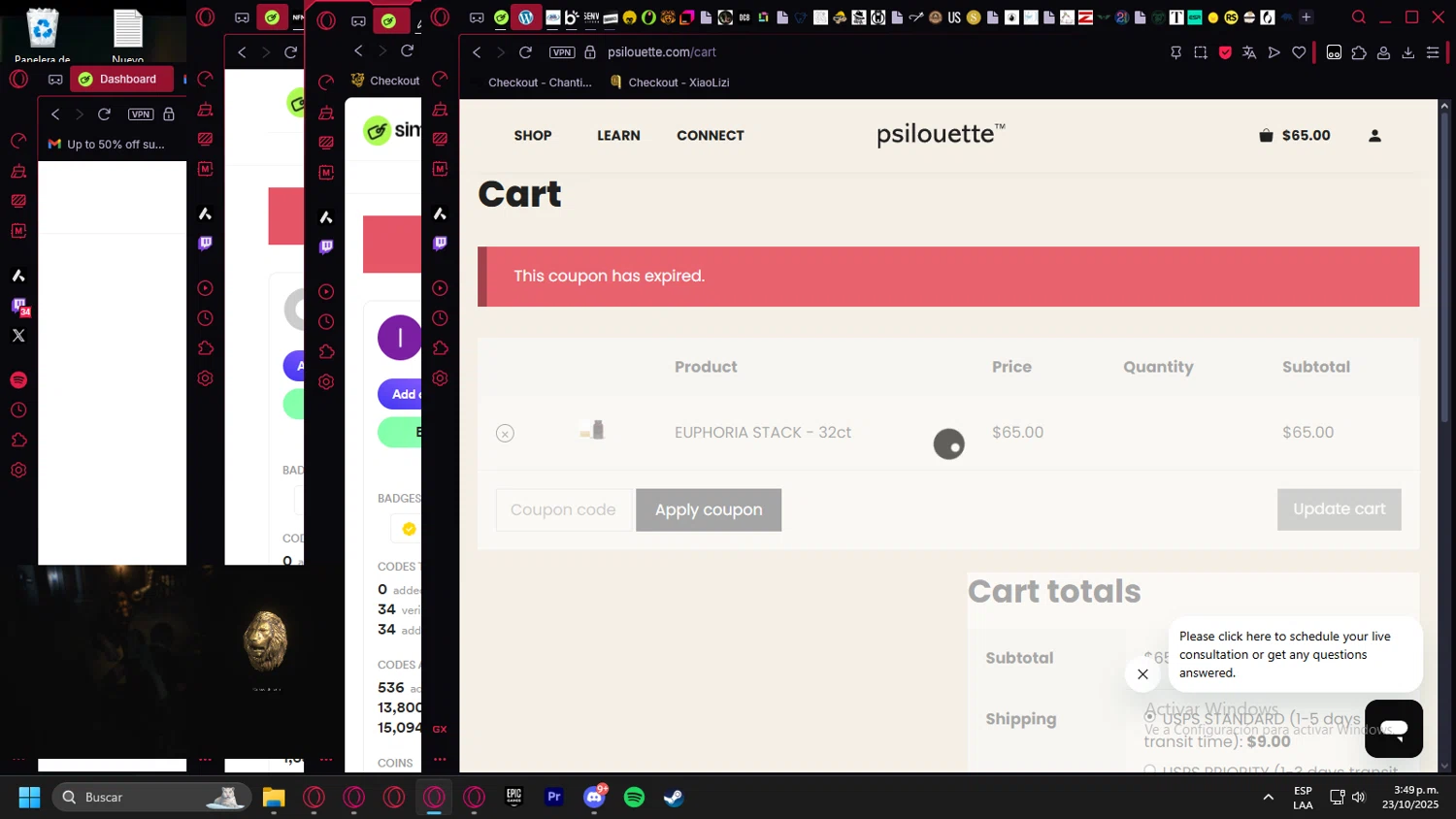1456x819 pixels.
Task: Open Epic Games from the taskbar
Action: (x=513, y=798)
